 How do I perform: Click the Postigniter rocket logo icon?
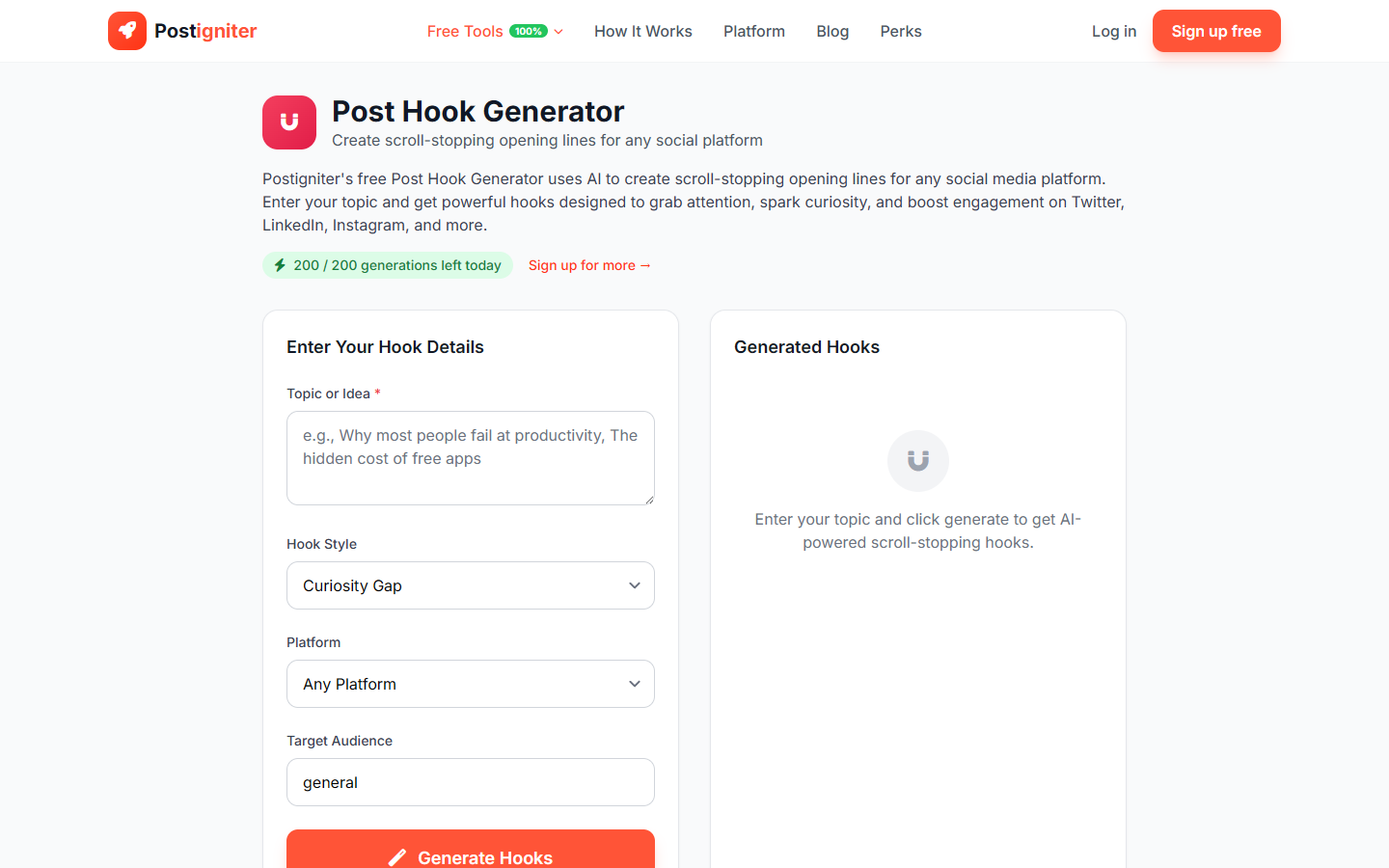(x=127, y=31)
